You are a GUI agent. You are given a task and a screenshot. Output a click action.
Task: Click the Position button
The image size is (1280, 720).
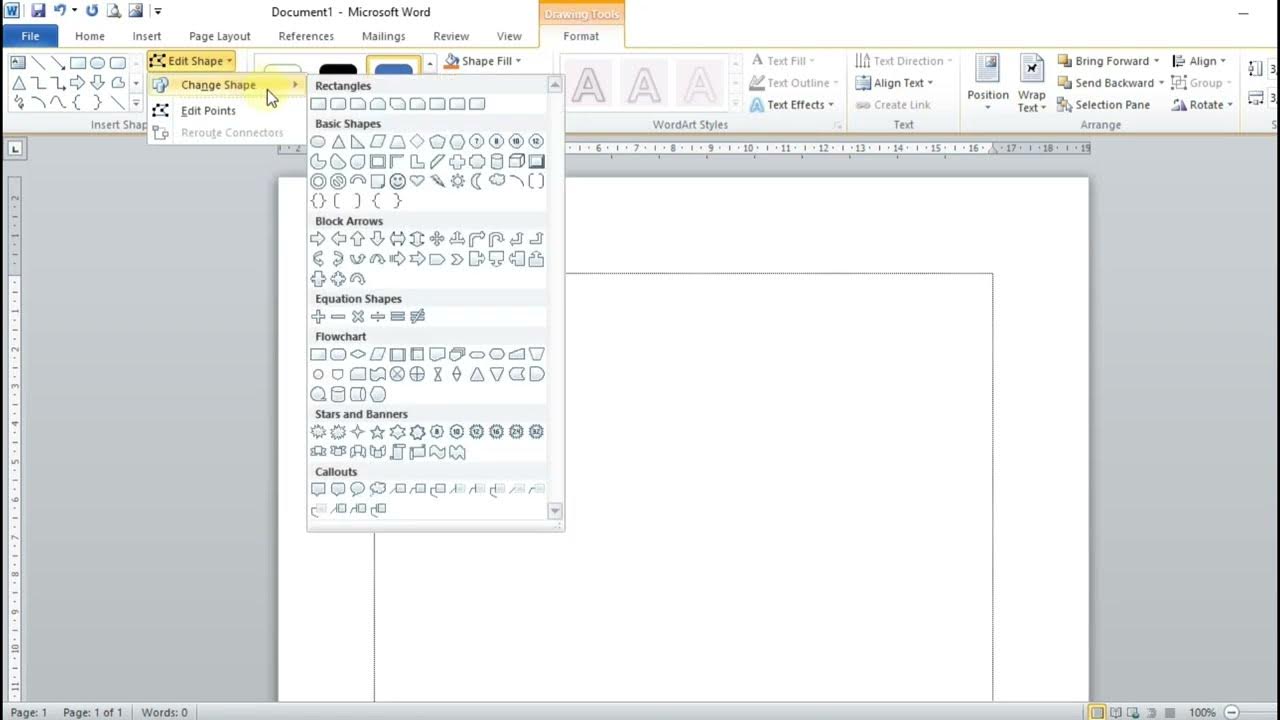coord(988,82)
